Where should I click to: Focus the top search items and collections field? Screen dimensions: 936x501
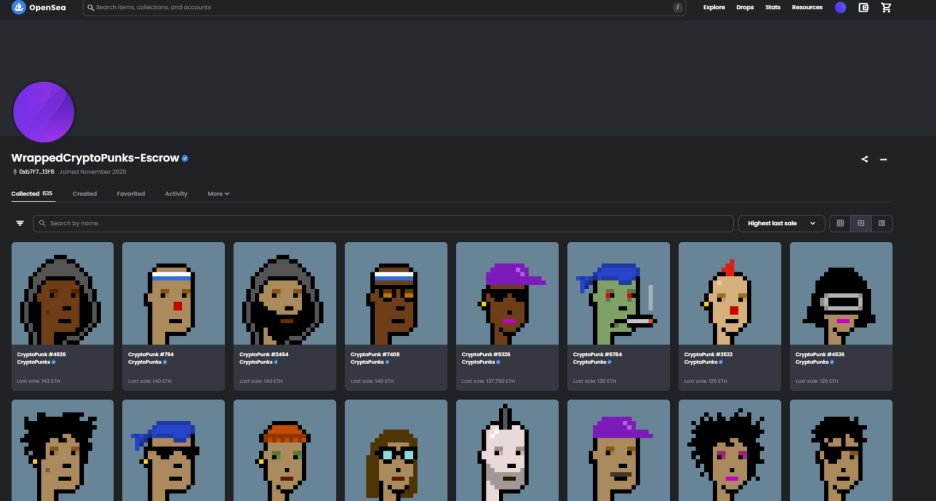coord(384,8)
